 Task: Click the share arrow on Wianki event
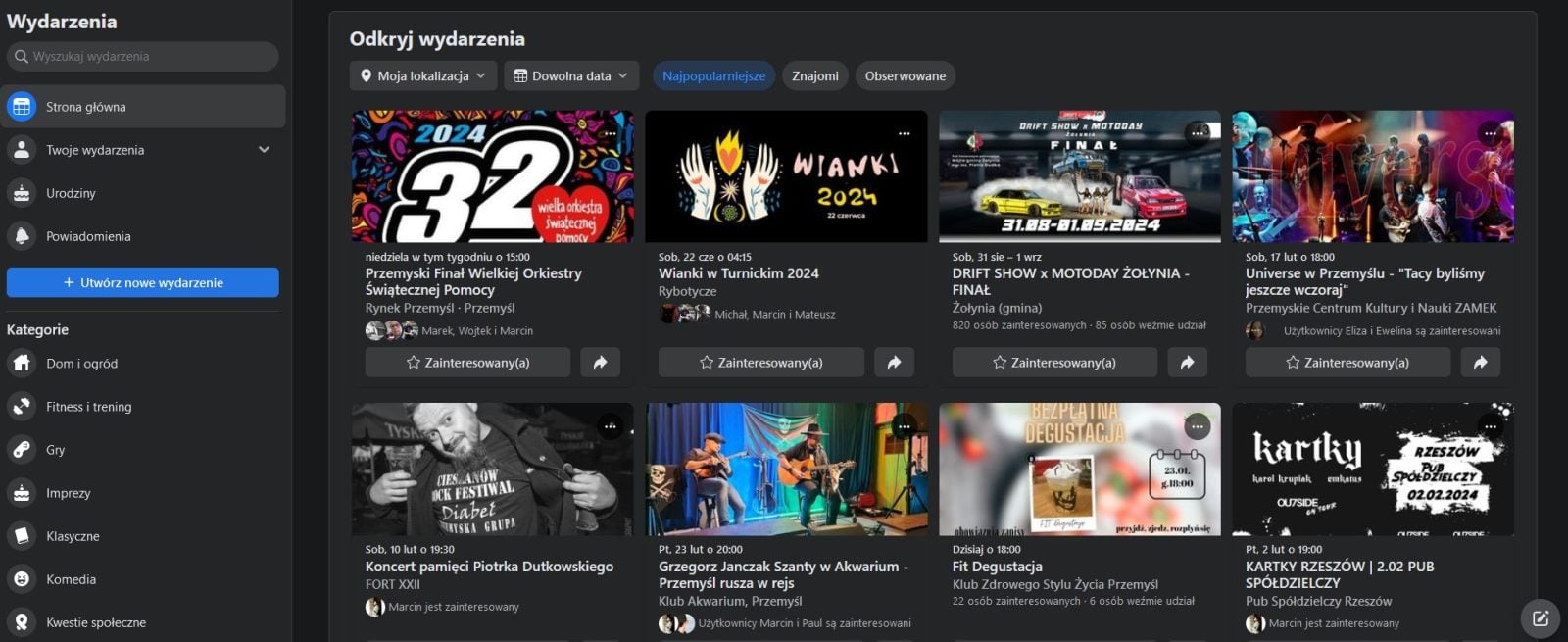tap(894, 363)
